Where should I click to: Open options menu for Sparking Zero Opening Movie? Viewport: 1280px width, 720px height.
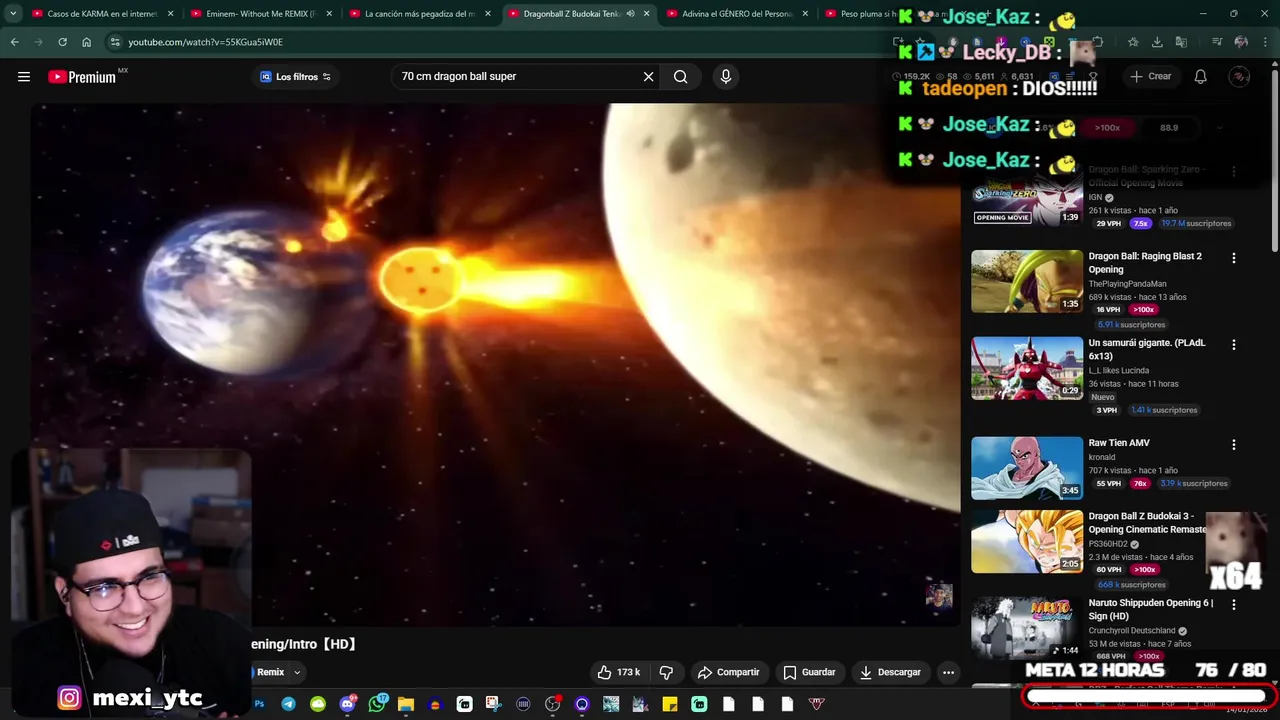(x=1233, y=171)
